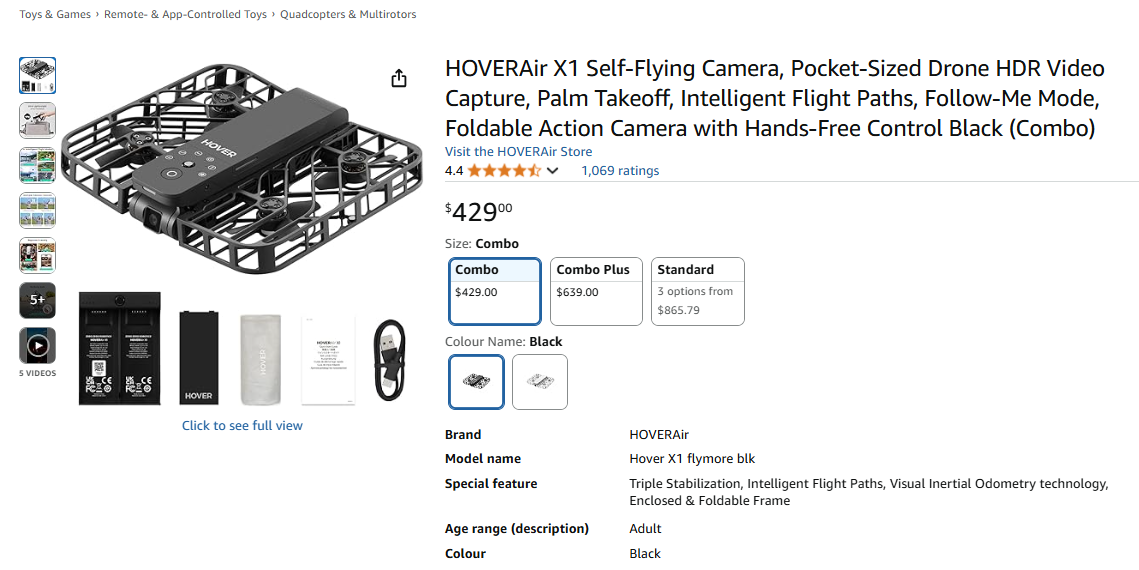Select the fifth product thumbnail image
This screenshot has width=1139, height=570.
pyautogui.click(x=37, y=255)
